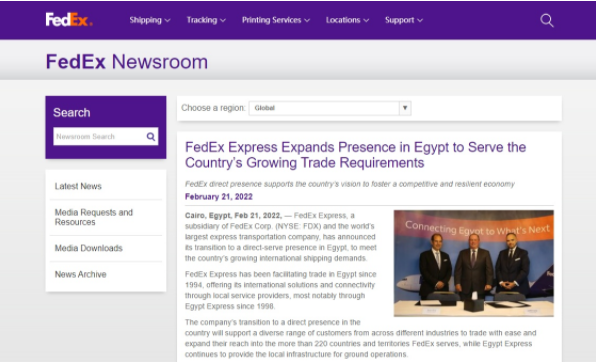This screenshot has width=596, height=363.
Task: Click the Search panel heading
Action: pyautogui.click(x=72, y=113)
